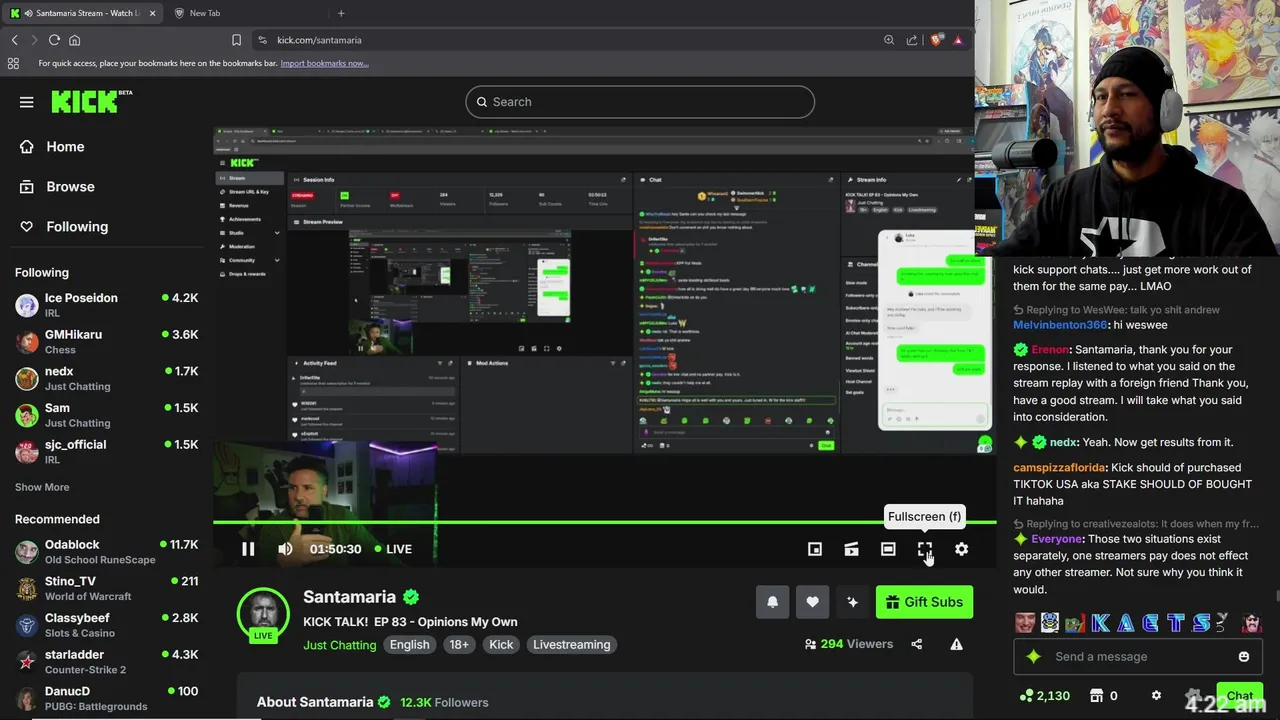1280x720 pixels.
Task: Bookmark this page icon
Action: pyautogui.click(x=236, y=40)
